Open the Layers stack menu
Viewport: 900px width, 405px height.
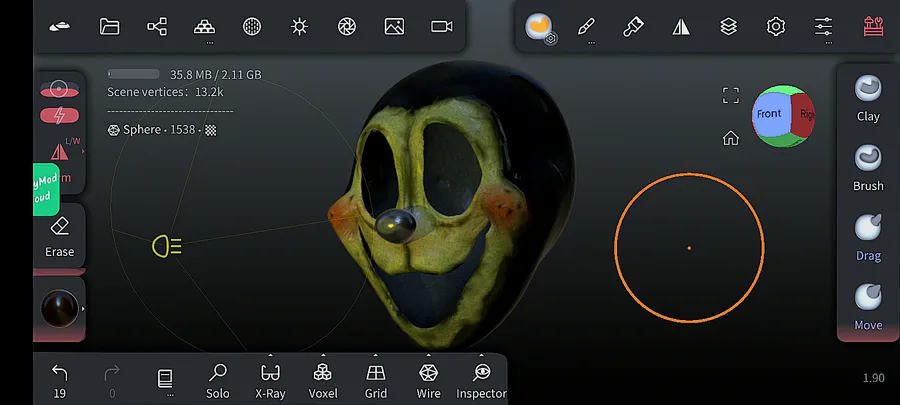(x=728, y=26)
